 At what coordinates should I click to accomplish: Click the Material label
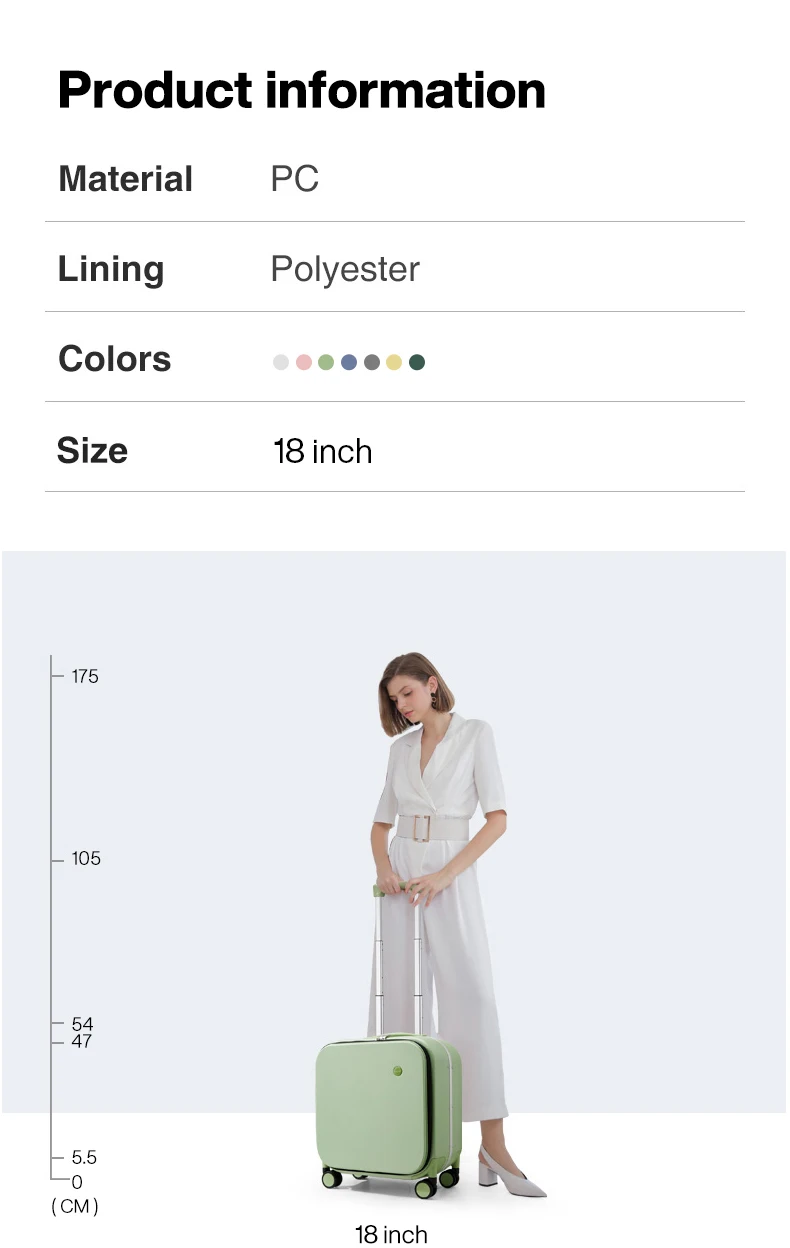[x=126, y=179]
